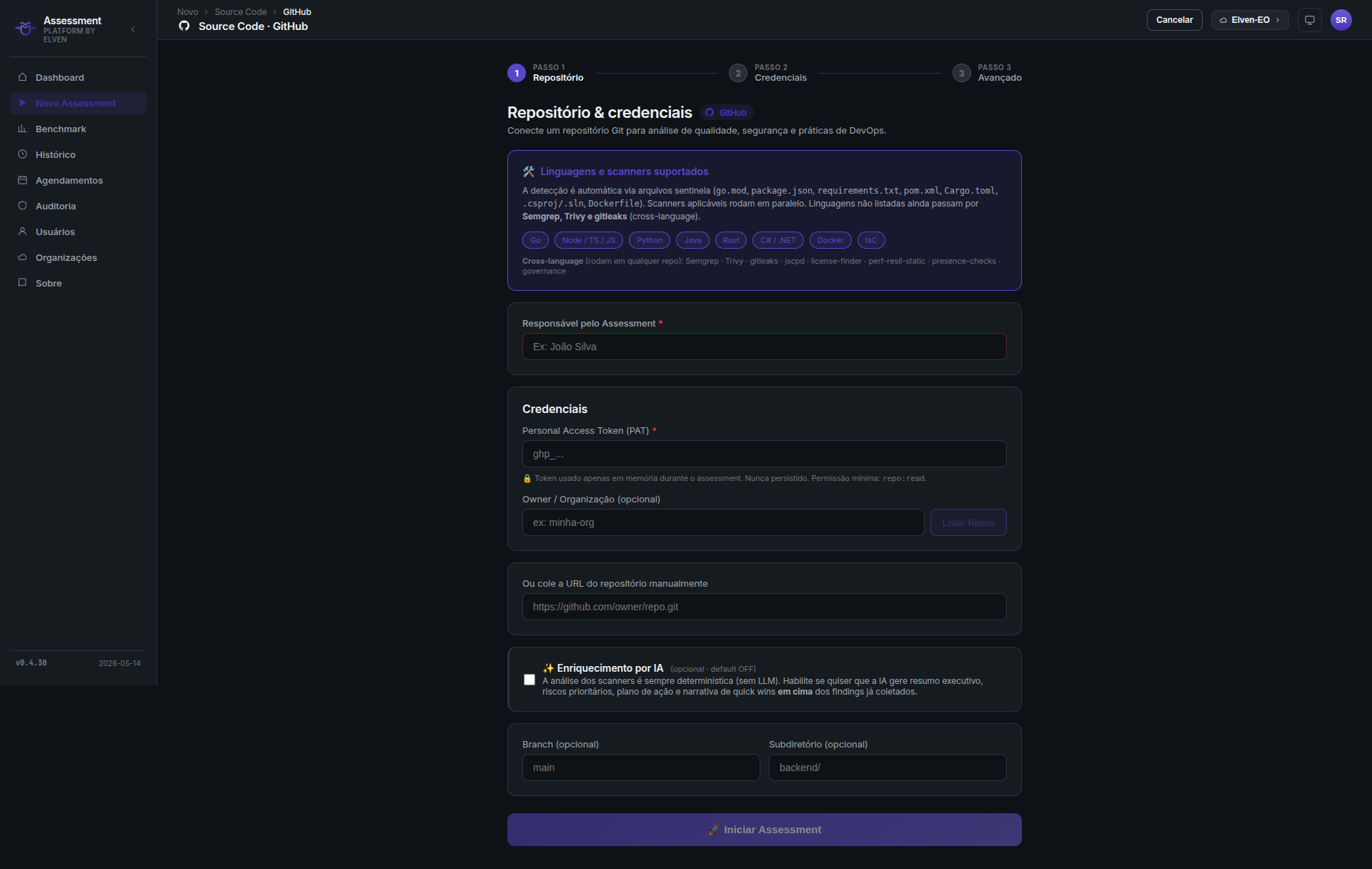Collapse the sidebar with the chevron
This screenshot has height=869, width=1372.
pos(133,29)
